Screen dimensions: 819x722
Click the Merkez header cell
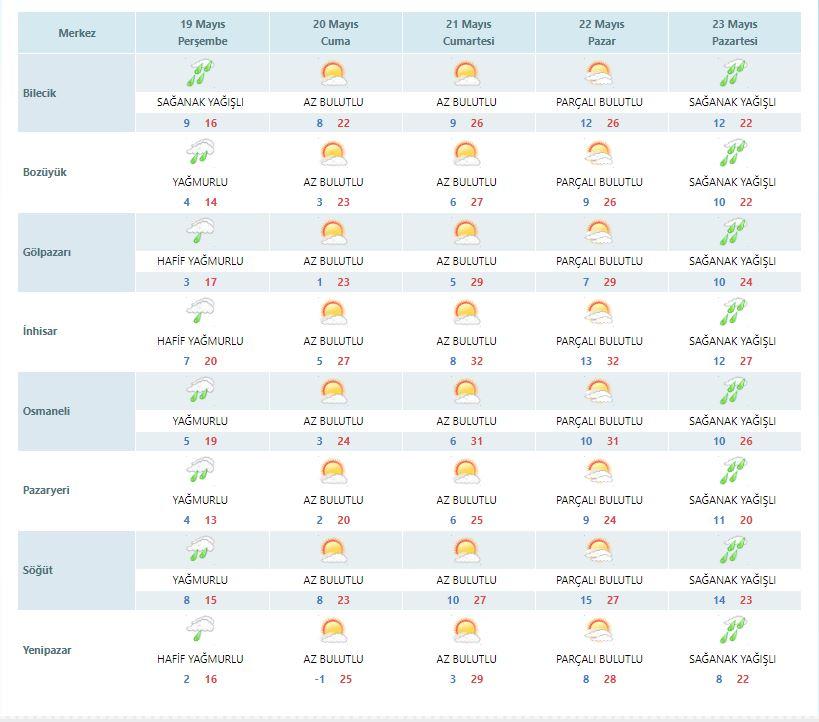coord(77,33)
